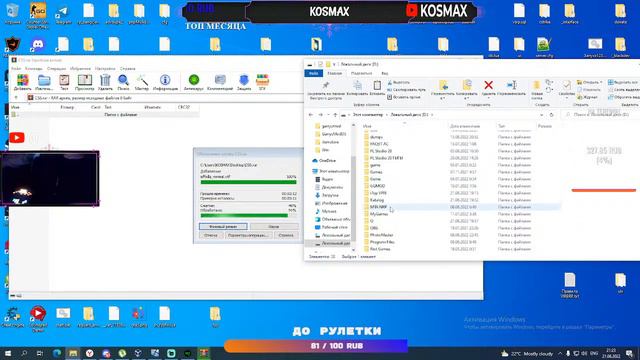Click Explorer's New folder ribbon icon
This screenshot has width=640, height=360.
pyautogui.click(x=536, y=86)
